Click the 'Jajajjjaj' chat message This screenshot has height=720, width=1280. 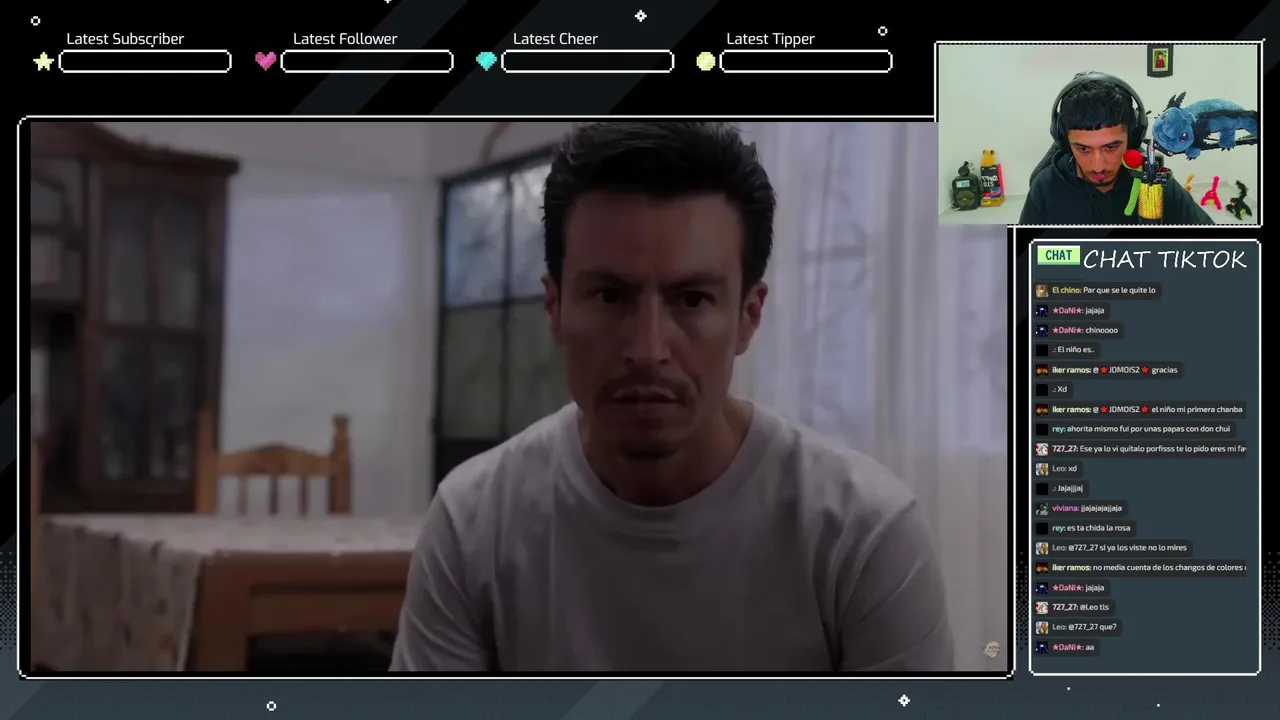tap(1070, 488)
